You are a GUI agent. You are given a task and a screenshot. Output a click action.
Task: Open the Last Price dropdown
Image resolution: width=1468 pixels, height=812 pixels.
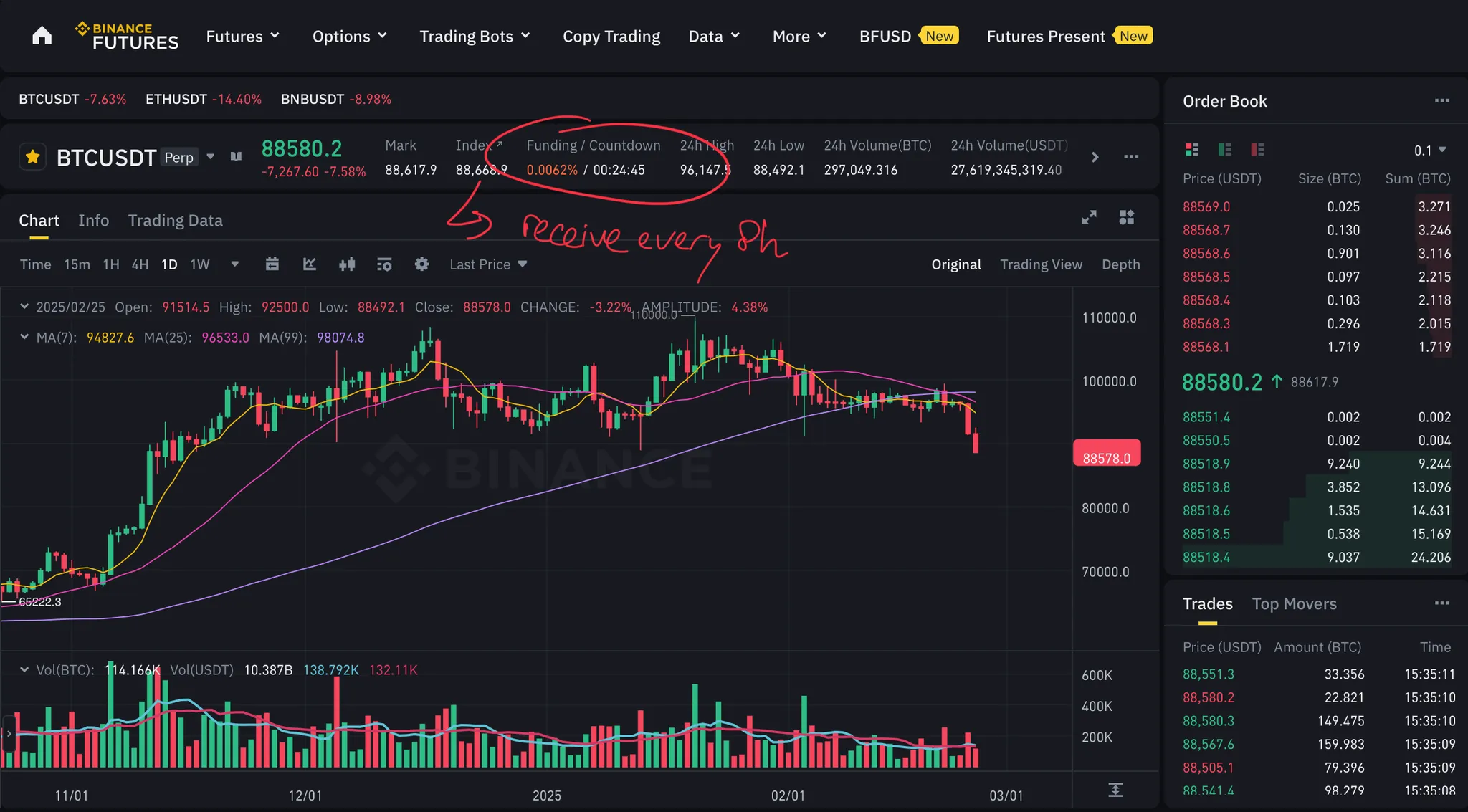488,264
